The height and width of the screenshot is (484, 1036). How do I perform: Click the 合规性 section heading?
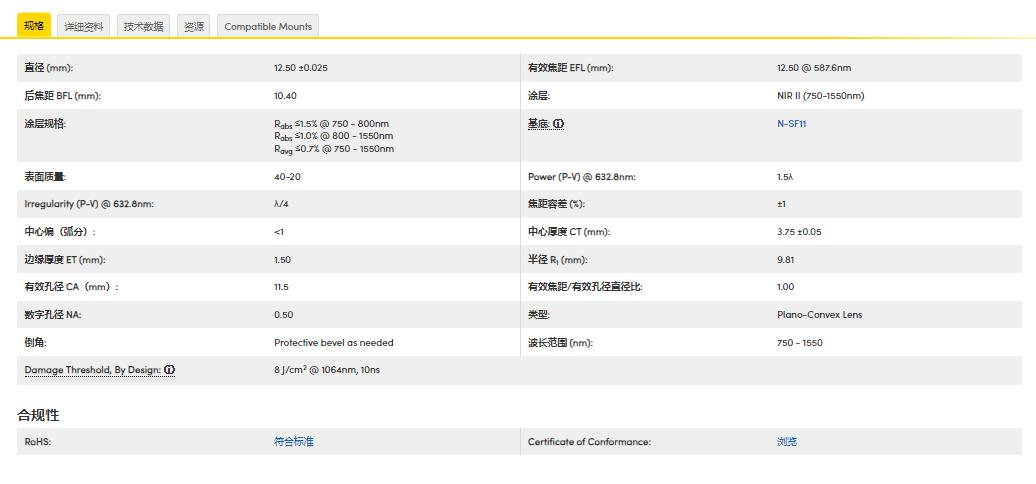tap(38, 415)
